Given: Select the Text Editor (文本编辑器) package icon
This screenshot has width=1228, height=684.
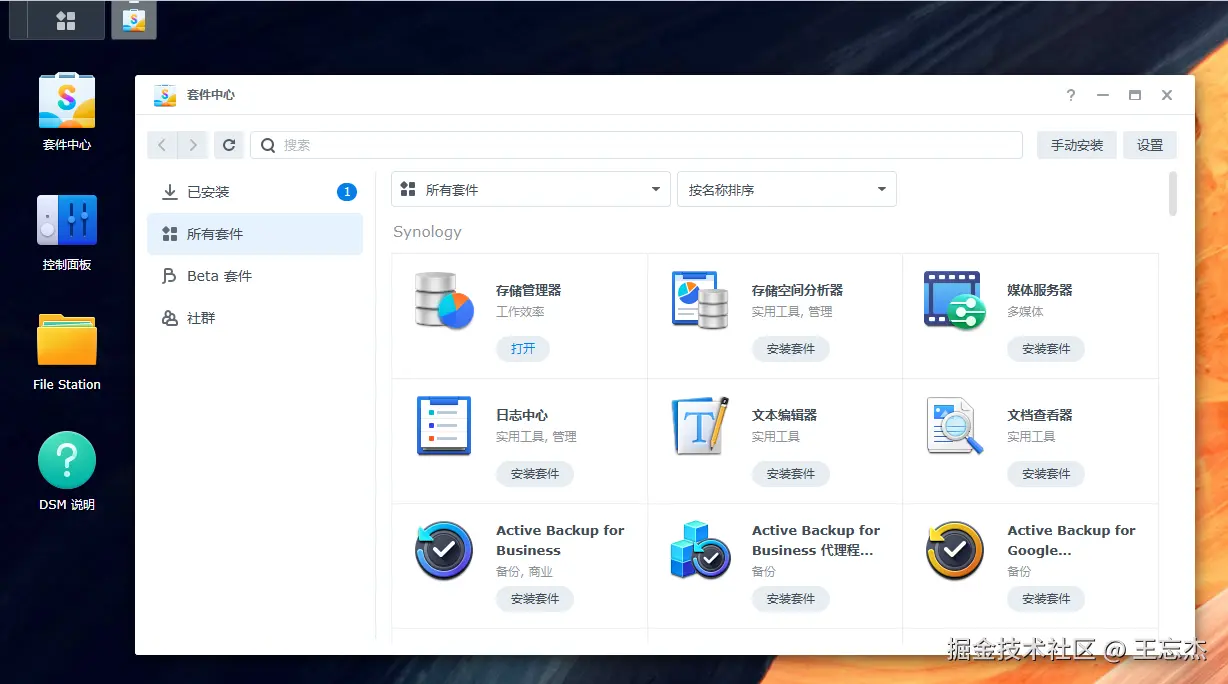Looking at the screenshot, I should pyautogui.click(x=699, y=425).
